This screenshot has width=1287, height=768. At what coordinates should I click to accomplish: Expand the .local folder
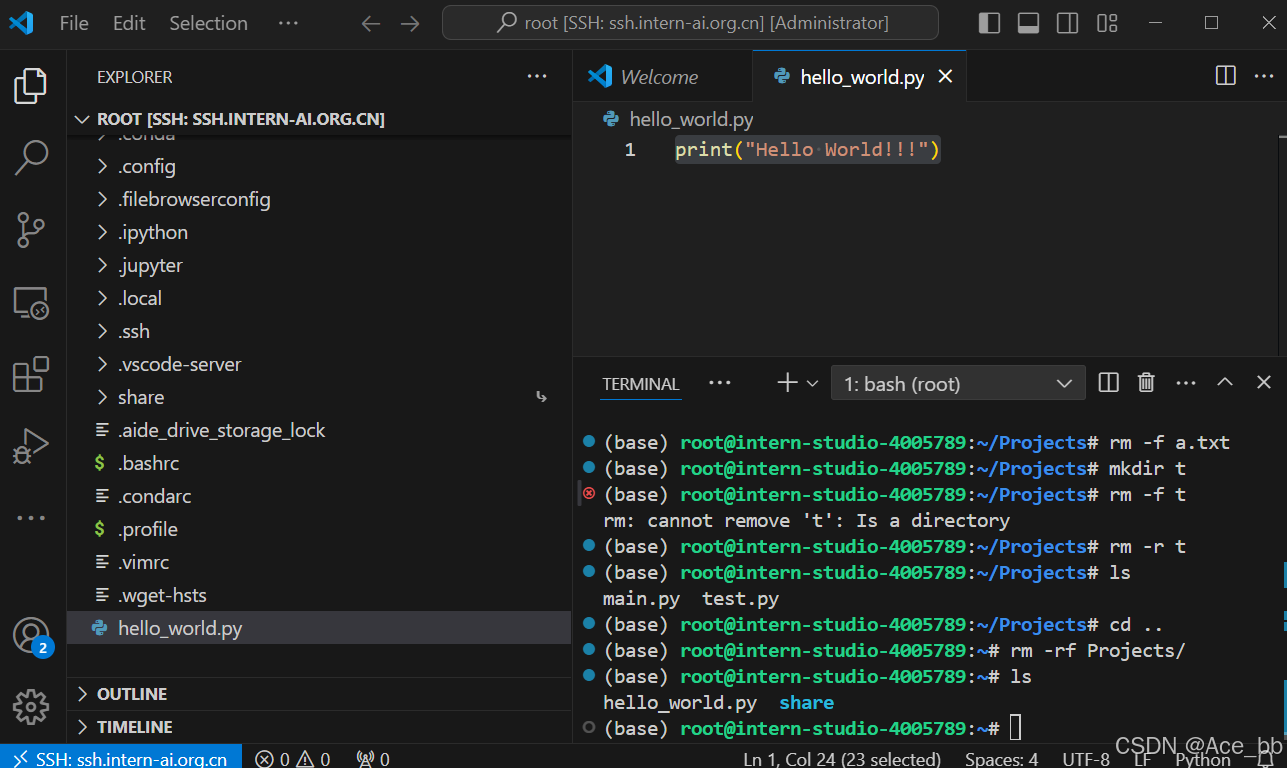(319, 298)
